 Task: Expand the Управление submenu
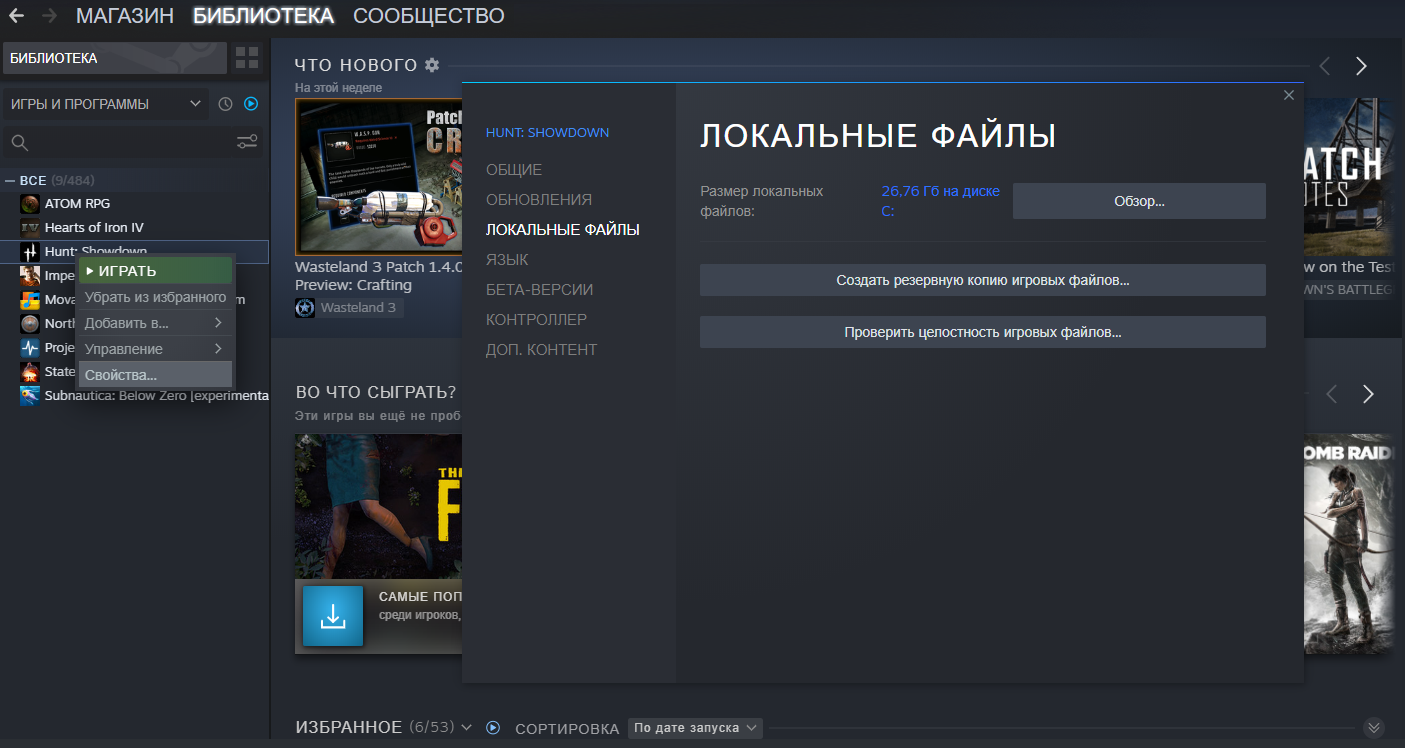[156, 349]
